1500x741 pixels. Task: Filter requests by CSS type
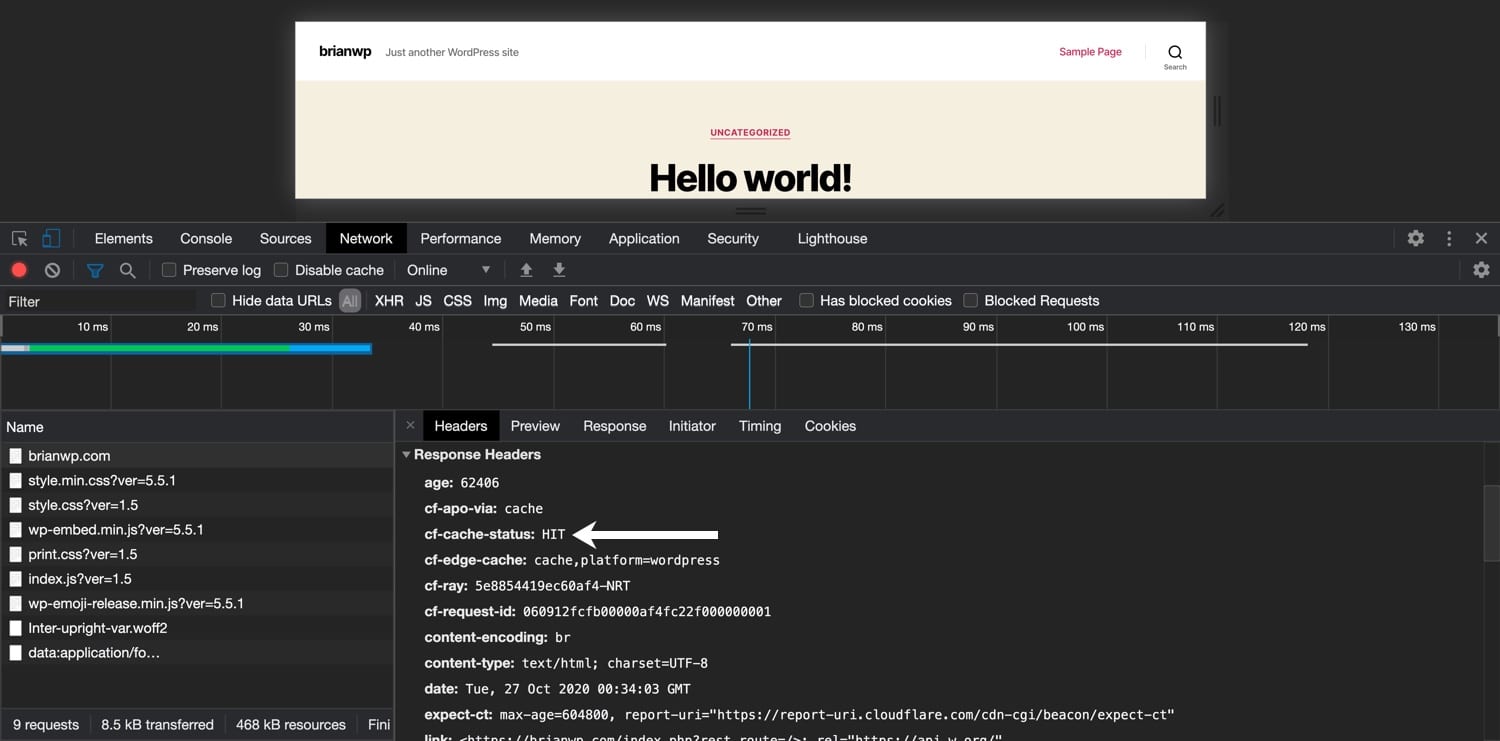pyautogui.click(x=457, y=300)
